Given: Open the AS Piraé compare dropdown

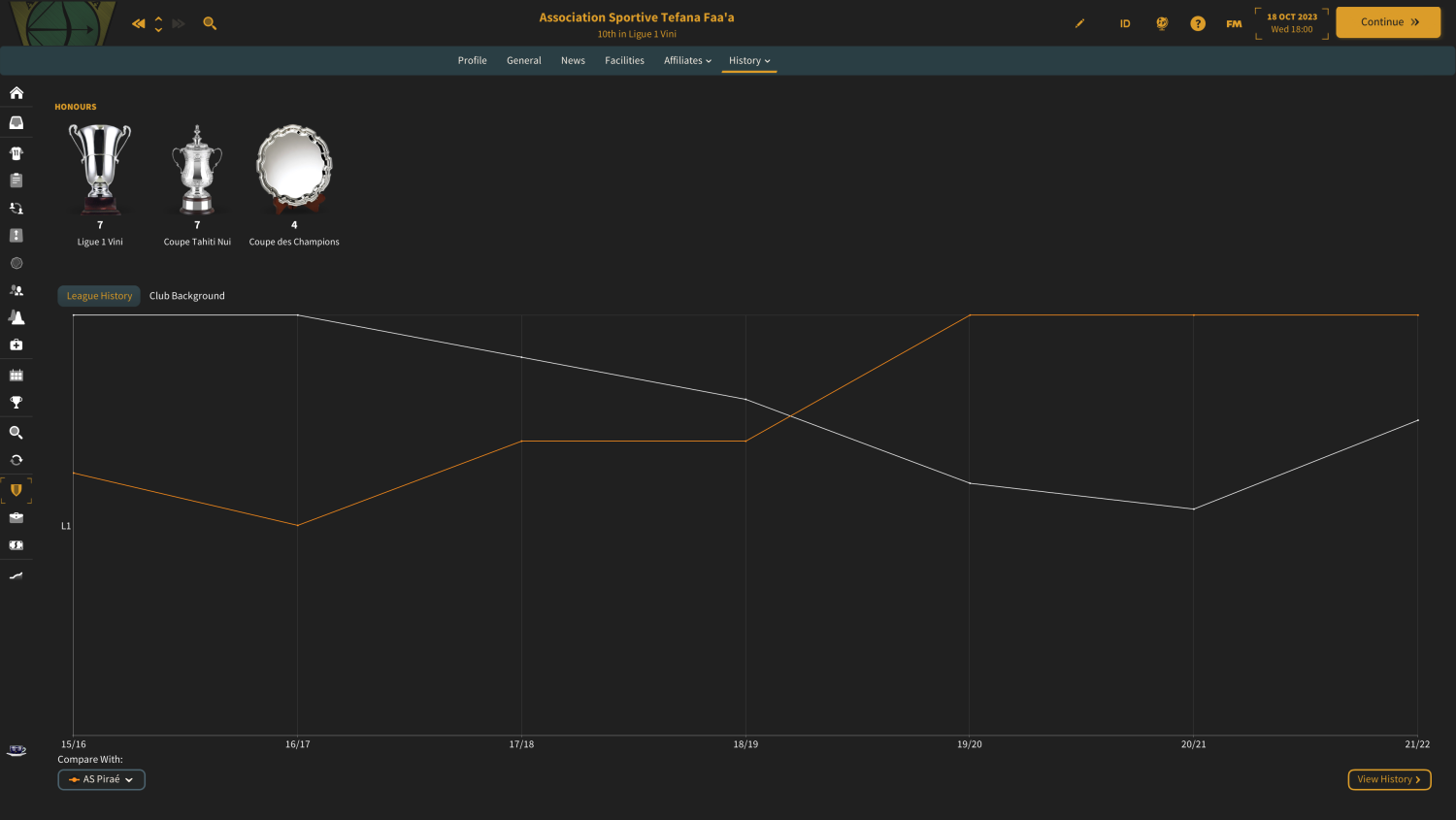Looking at the screenshot, I should point(102,779).
